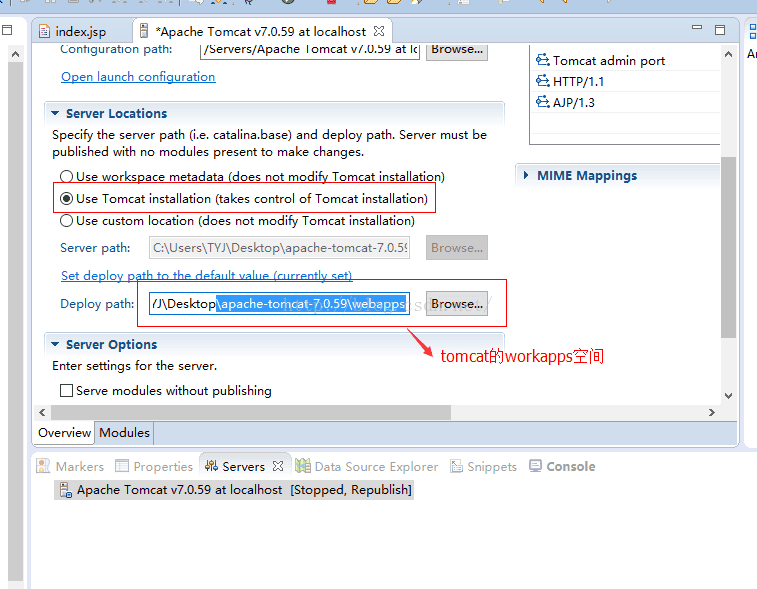Click horizontal scrollbar right arrow
Viewport: 757px width, 589px height.
[x=712, y=412]
